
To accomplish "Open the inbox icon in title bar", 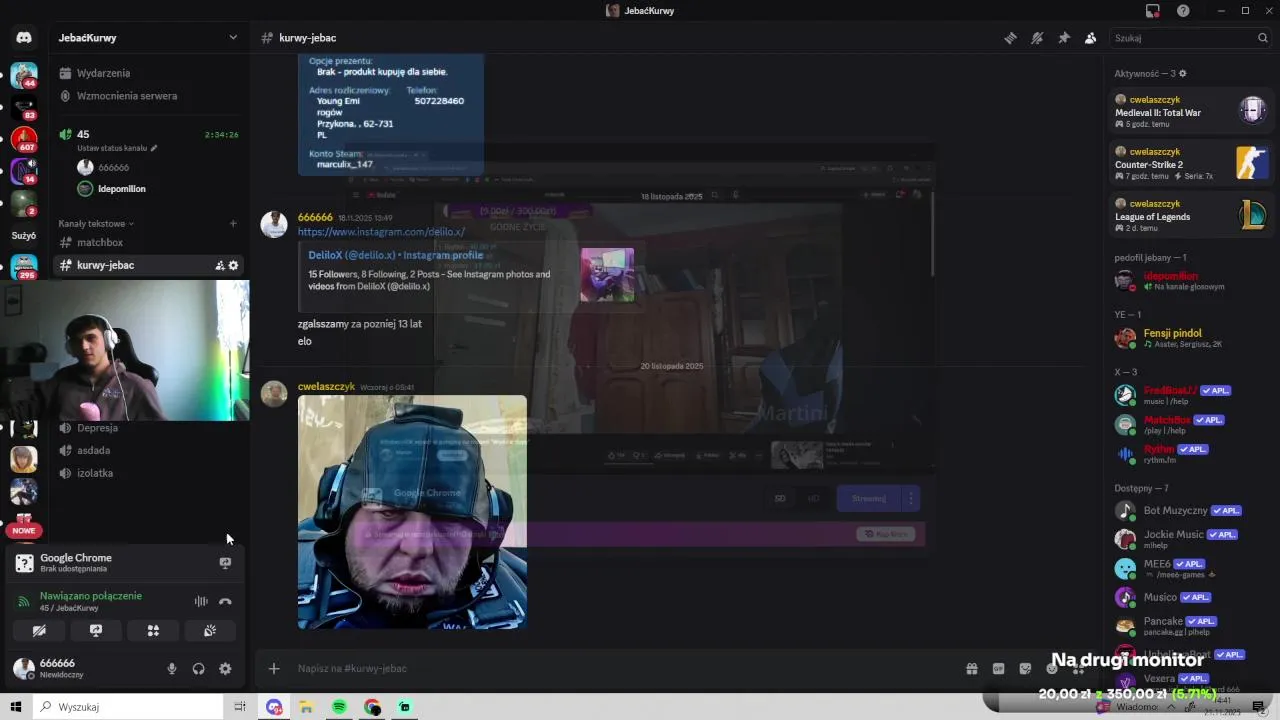I will click(1153, 11).
